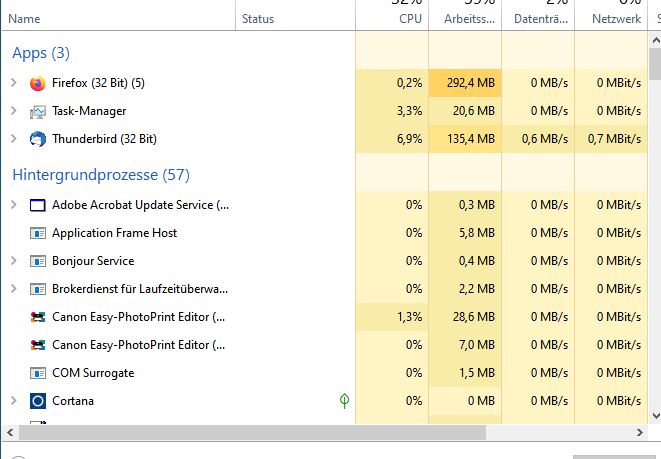The height and width of the screenshot is (459, 661).
Task: Click the horizontal scrollbar thumb
Action: pyautogui.click(x=252, y=432)
